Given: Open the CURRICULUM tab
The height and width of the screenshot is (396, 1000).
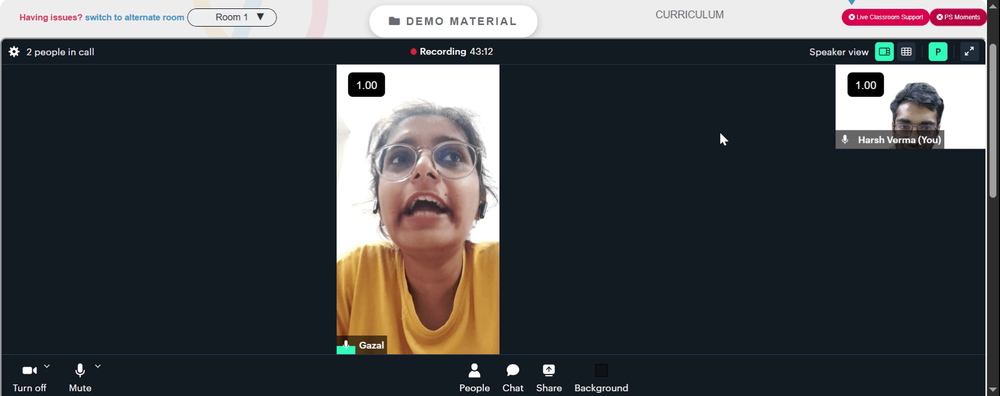Looking at the screenshot, I should (689, 15).
